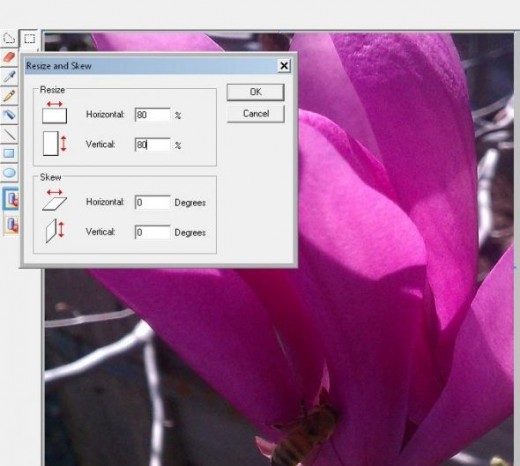The image size is (520, 466).
Task: Choose the Rectangle shape tool
Action: 9,153
